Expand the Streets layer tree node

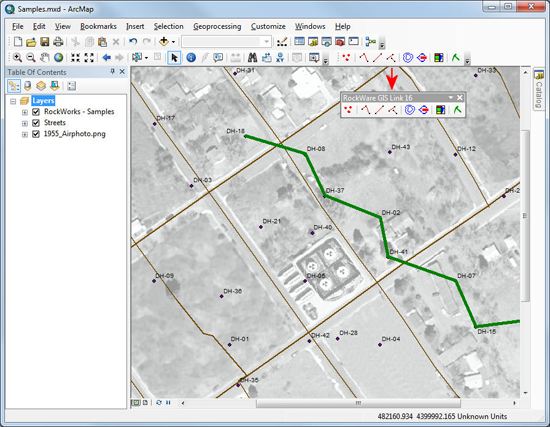(25, 123)
